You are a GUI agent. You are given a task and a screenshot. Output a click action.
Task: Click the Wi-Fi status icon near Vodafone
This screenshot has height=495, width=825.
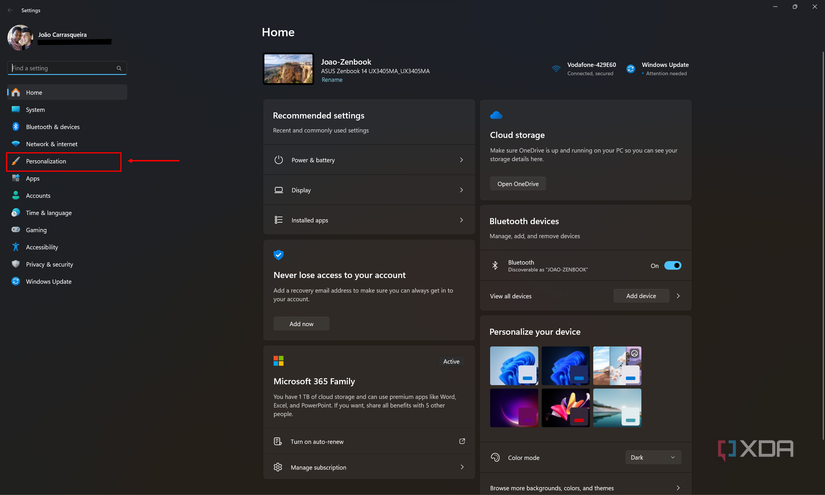pos(556,69)
